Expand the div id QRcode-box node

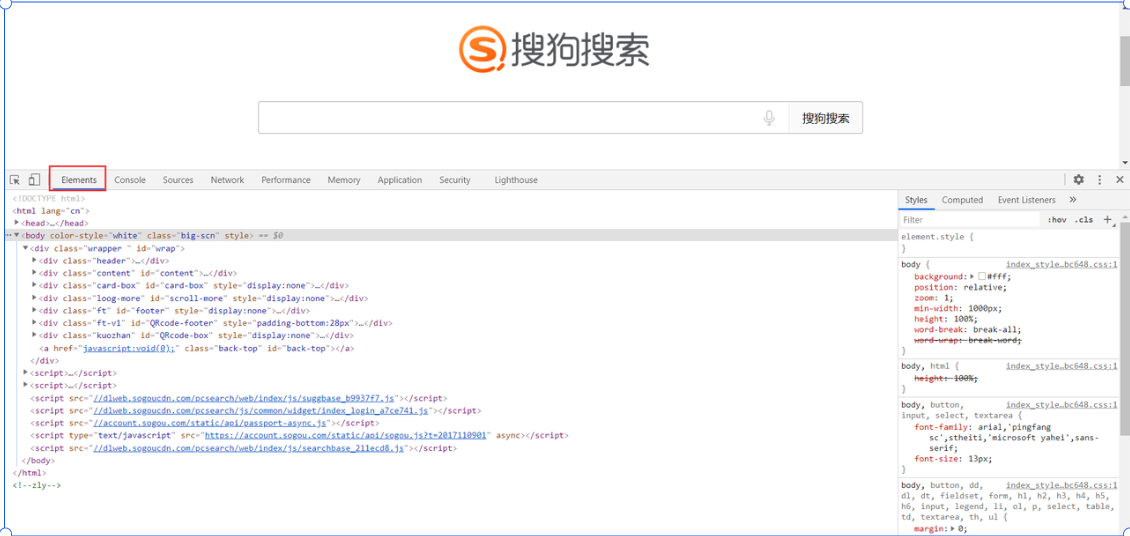point(35,335)
